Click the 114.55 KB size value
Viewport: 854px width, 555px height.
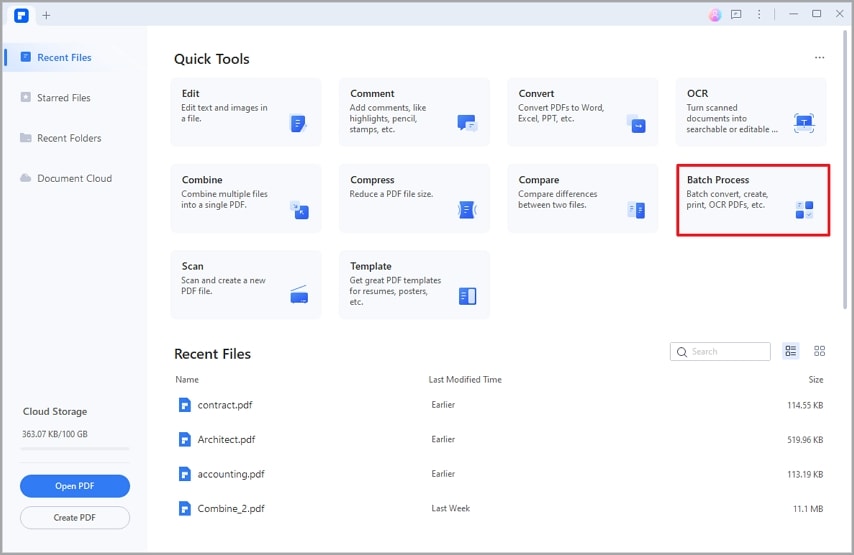(805, 405)
